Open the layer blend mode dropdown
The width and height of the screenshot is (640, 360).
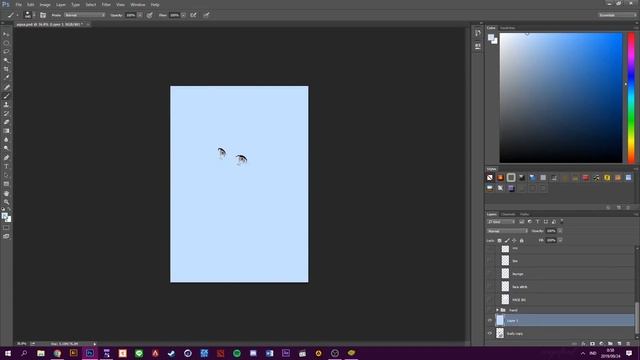click(507, 231)
